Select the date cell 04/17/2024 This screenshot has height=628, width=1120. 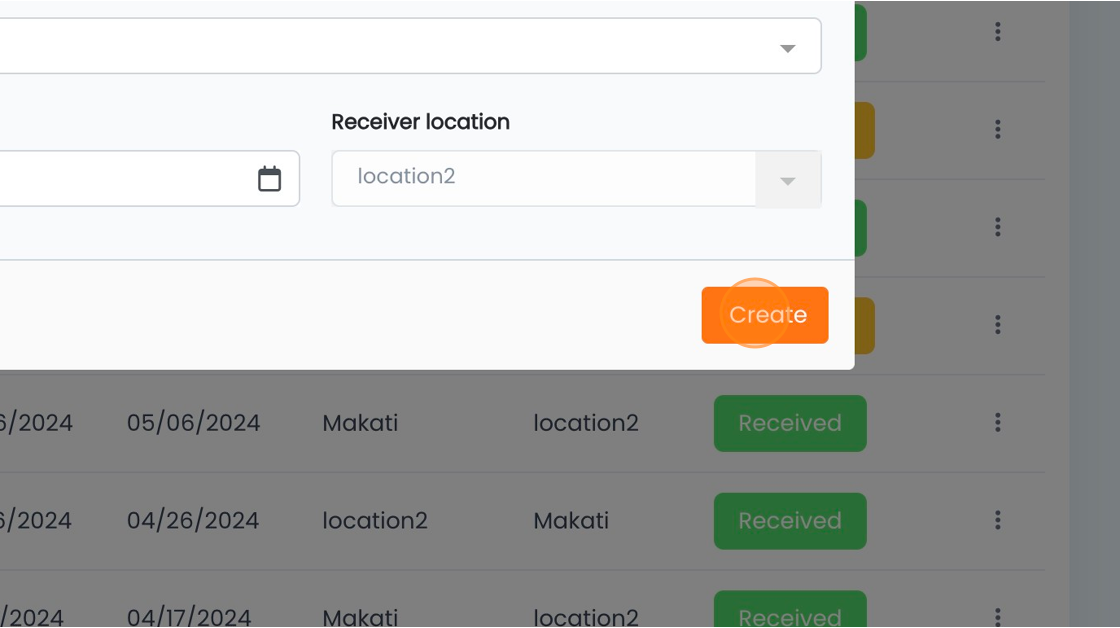[x=189, y=617]
